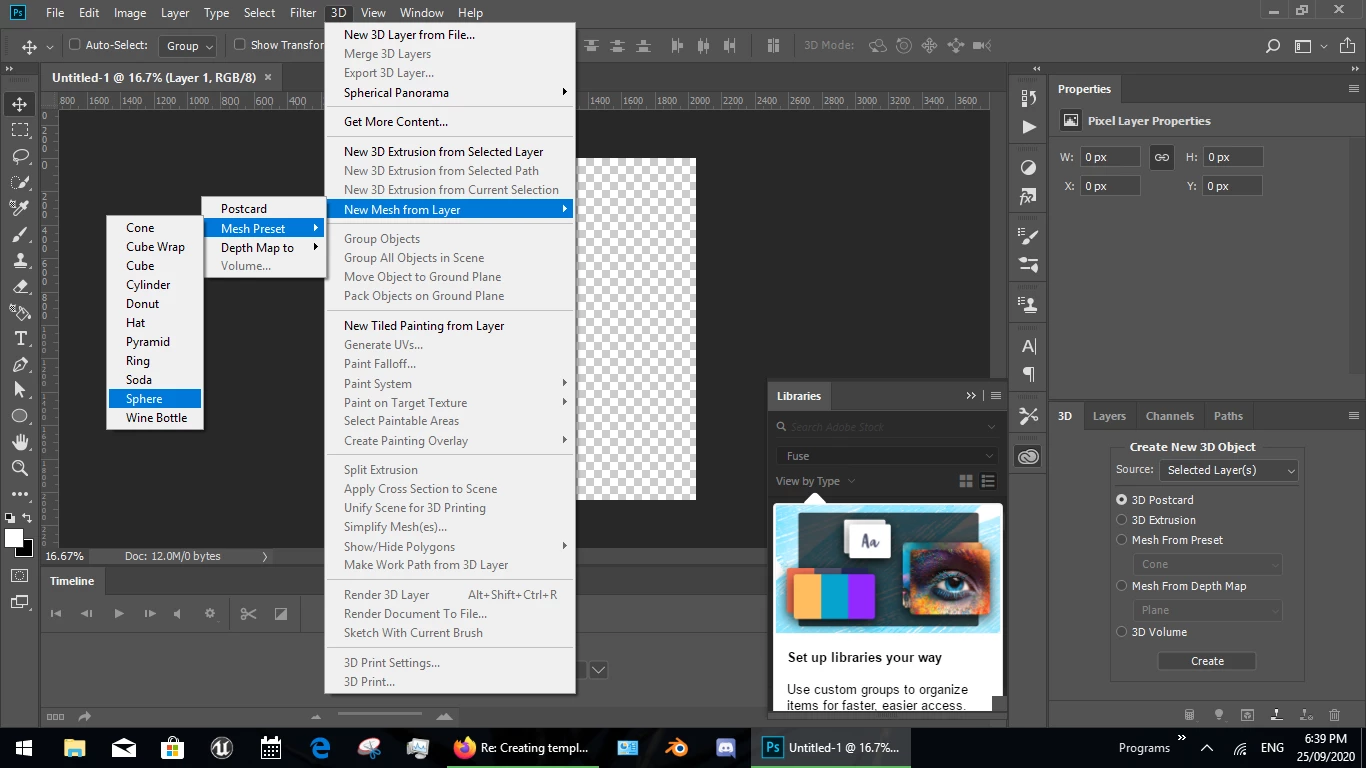Change screen mode icon at toolbar bottom
Viewport: 1366px width, 768px height.
click(20, 602)
